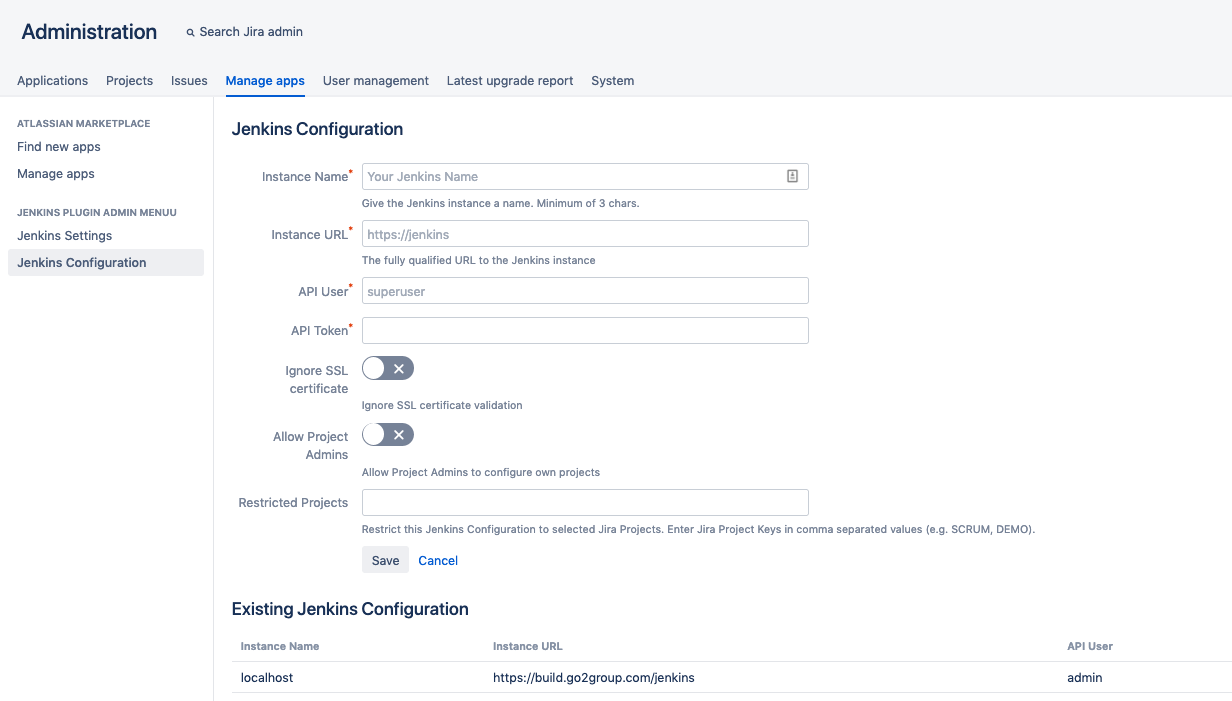The width and height of the screenshot is (1232, 701).
Task: View the Latest upgrade report
Action: click(x=510, y=81)
